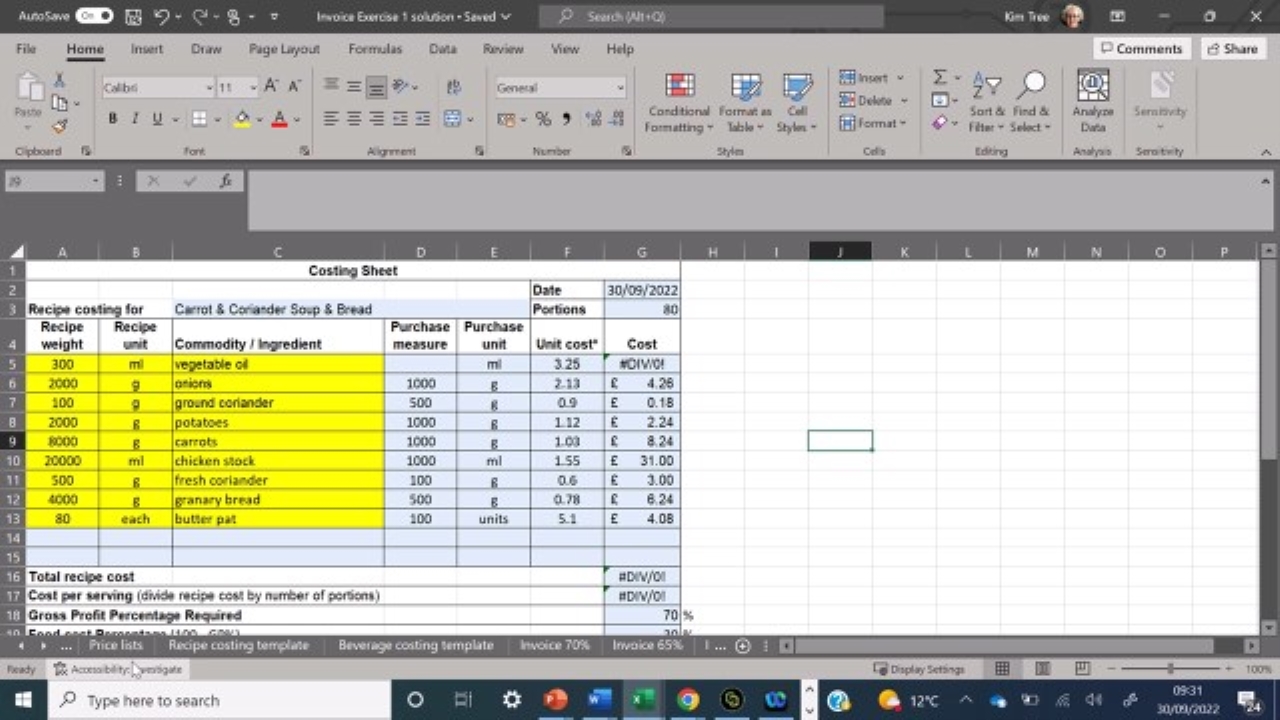This screenshot has height=720, width=1280.
Task: Switch to Beverage costing template sheet
Action: [416, 645]
